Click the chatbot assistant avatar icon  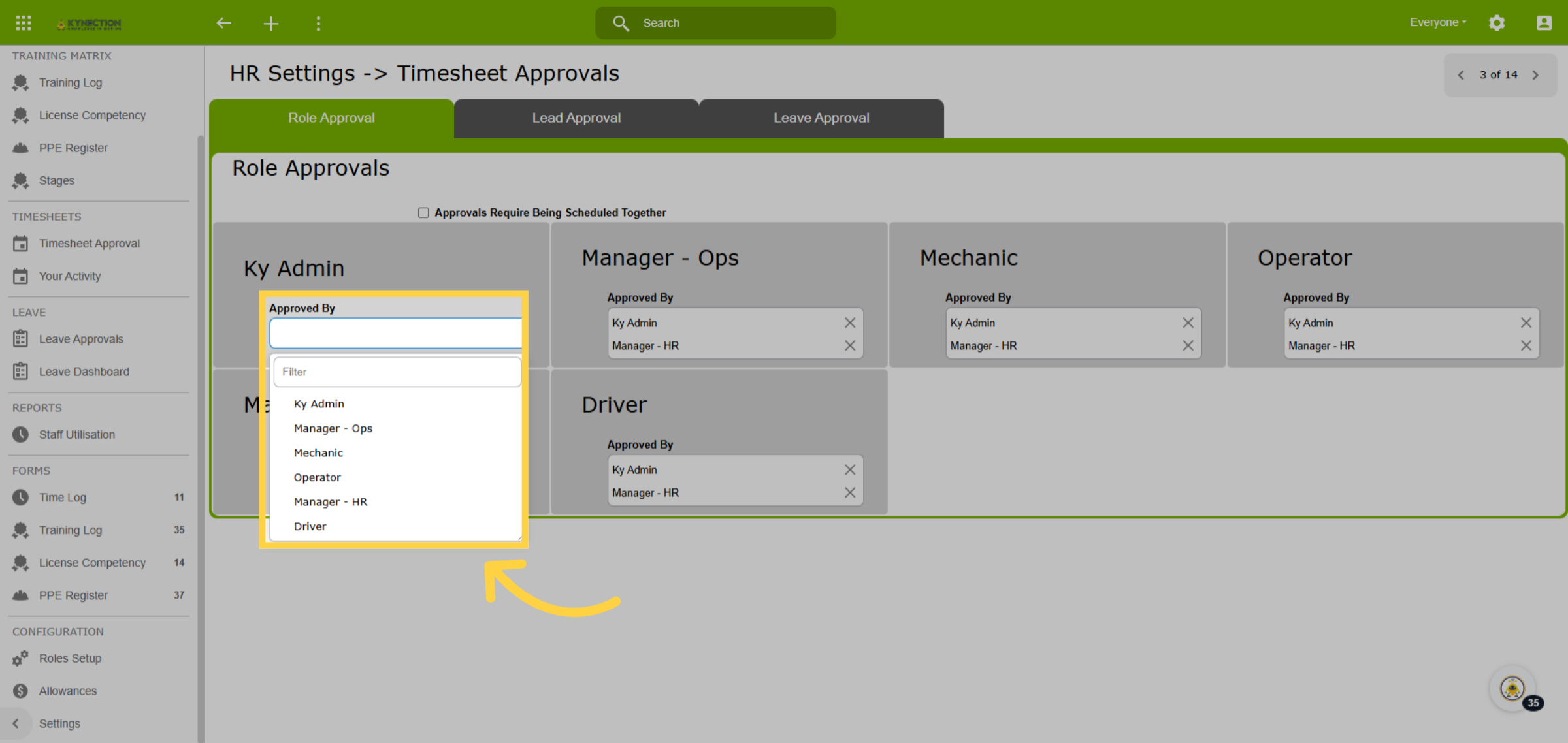(x=1512, y=688)
